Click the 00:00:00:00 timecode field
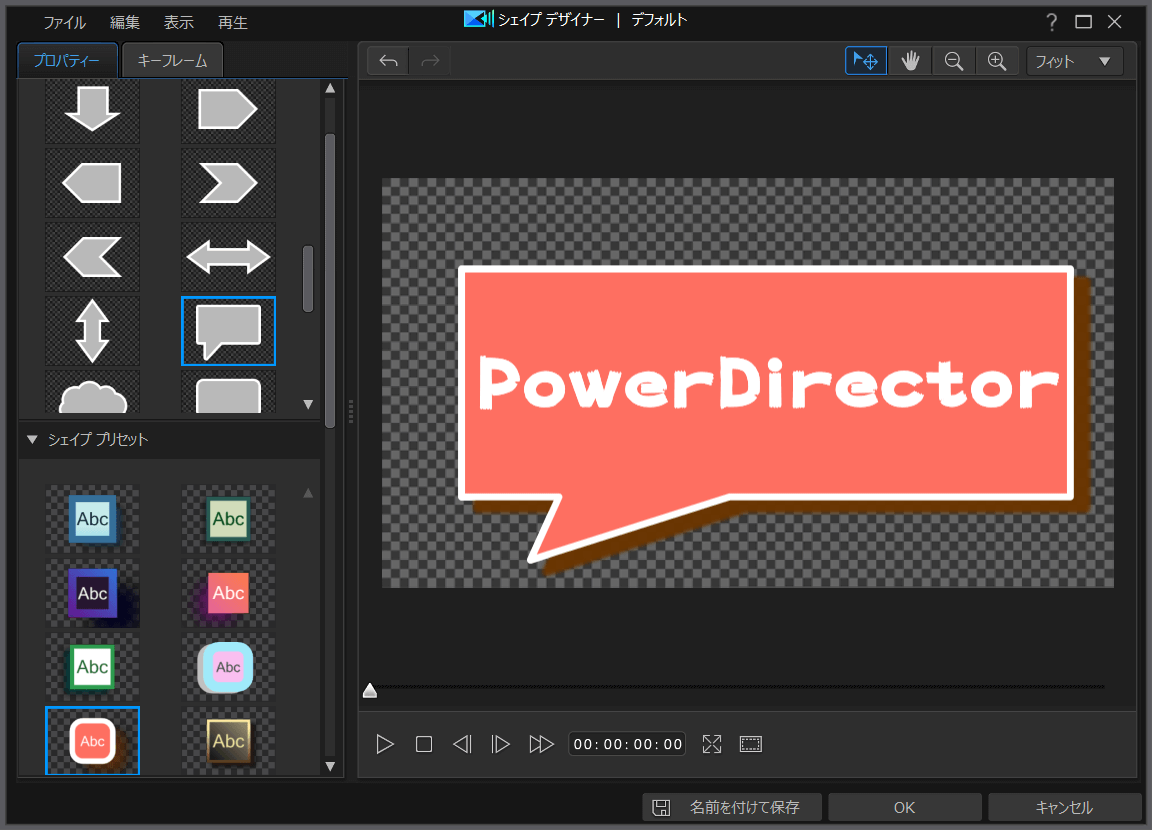The image size is (1152, 830). pos(627,744)
